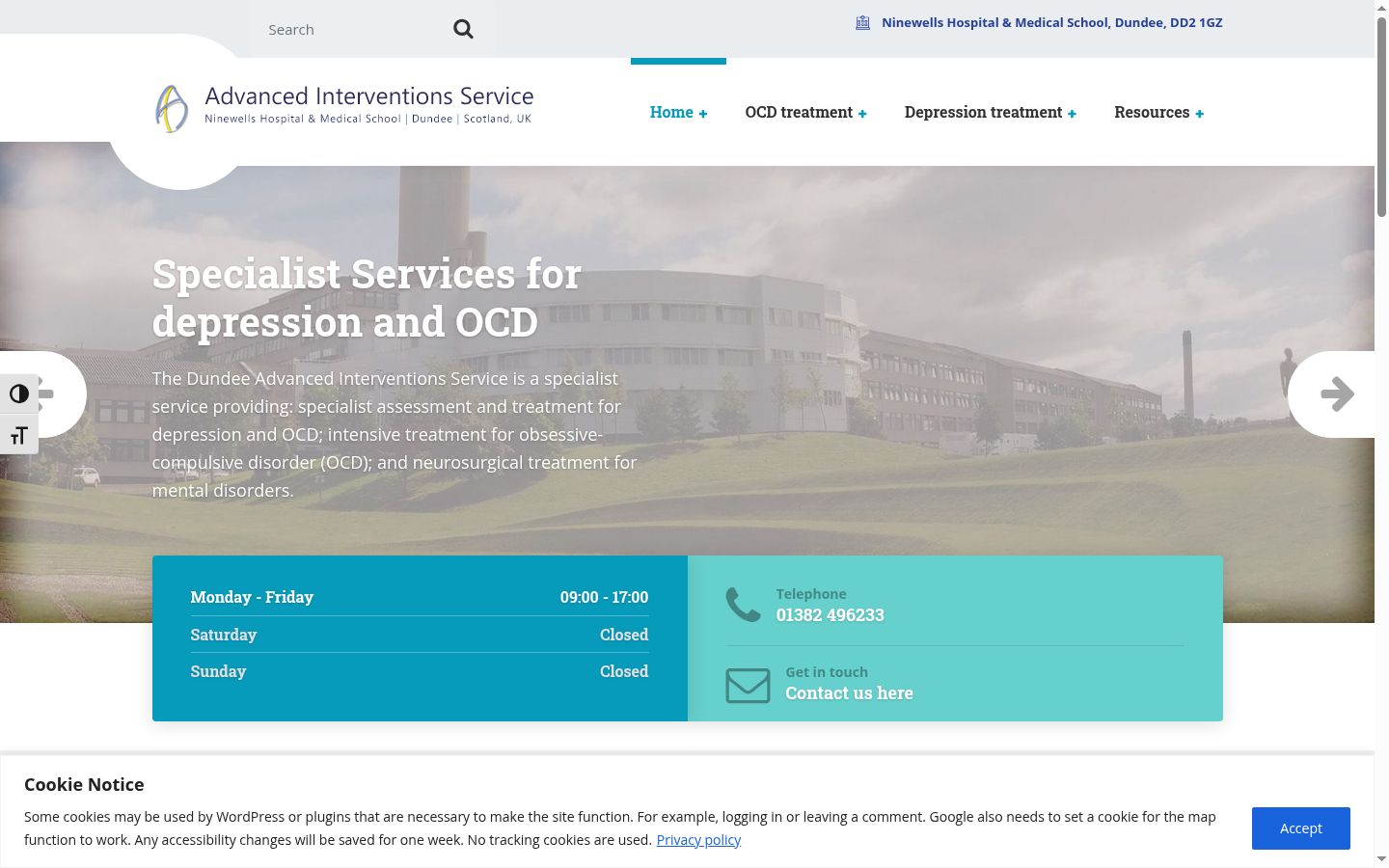The image size is (1389, 868).
Task: Click the Dundee Advanced Interventions Service description
Action: [395, 435]
